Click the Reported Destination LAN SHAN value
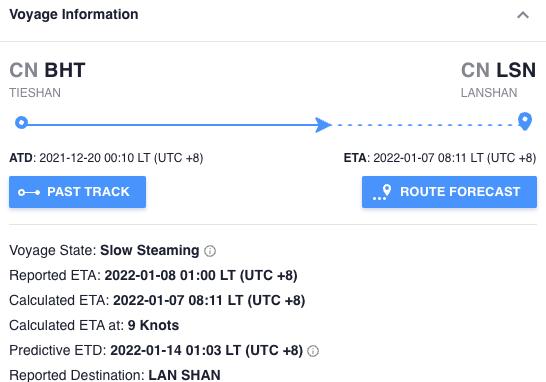 pos(184,375)
